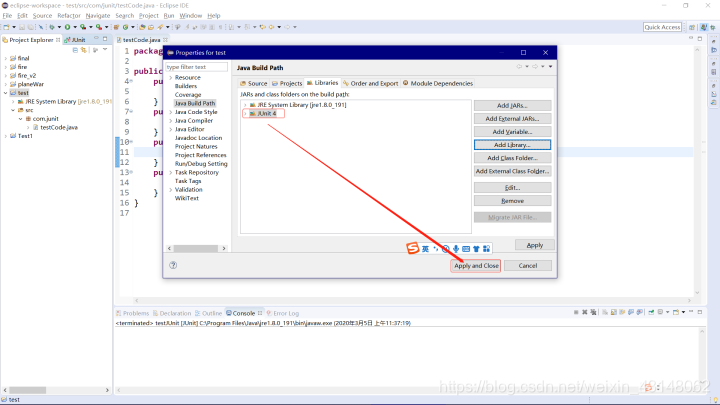The height and width of the screenshot is (405, 720).
Task: Select testCode.java in Project Explorer
Action: coord(59,127)
